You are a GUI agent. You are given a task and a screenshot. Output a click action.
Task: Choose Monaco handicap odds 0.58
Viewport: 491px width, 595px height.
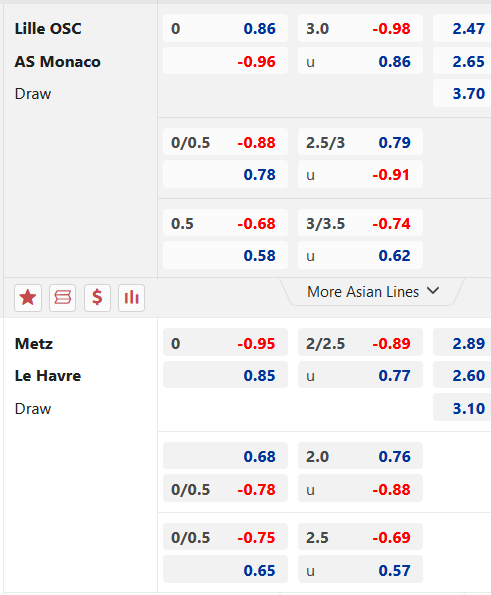[225, 255]
